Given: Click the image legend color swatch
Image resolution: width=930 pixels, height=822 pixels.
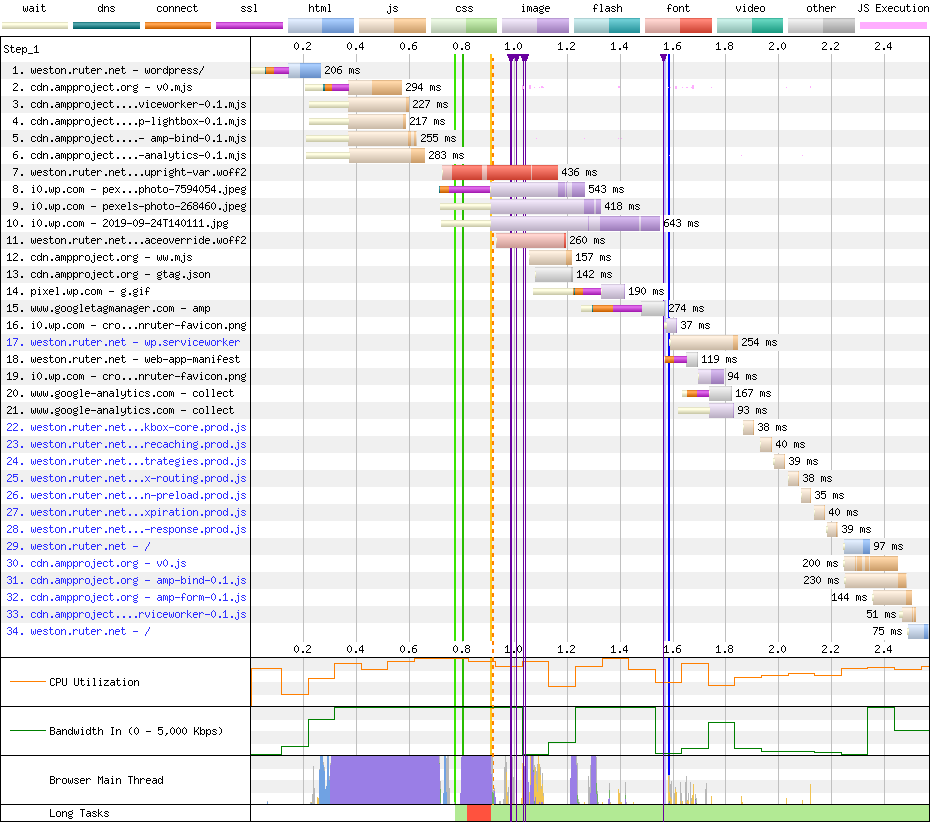Looking at the screenshot, I should tap(535, 24).
